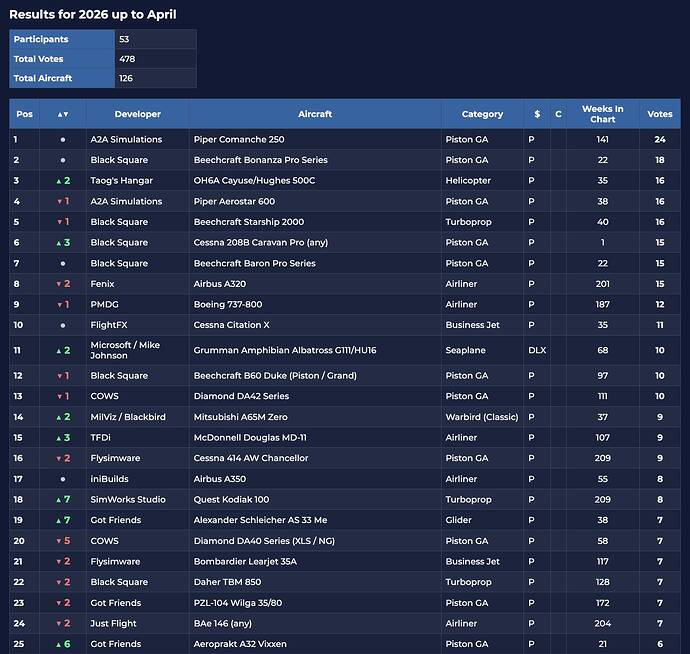690x654 pixels.
Task: Click the 201 weeks value in Fenix row
Action: [x=602, y=284]
